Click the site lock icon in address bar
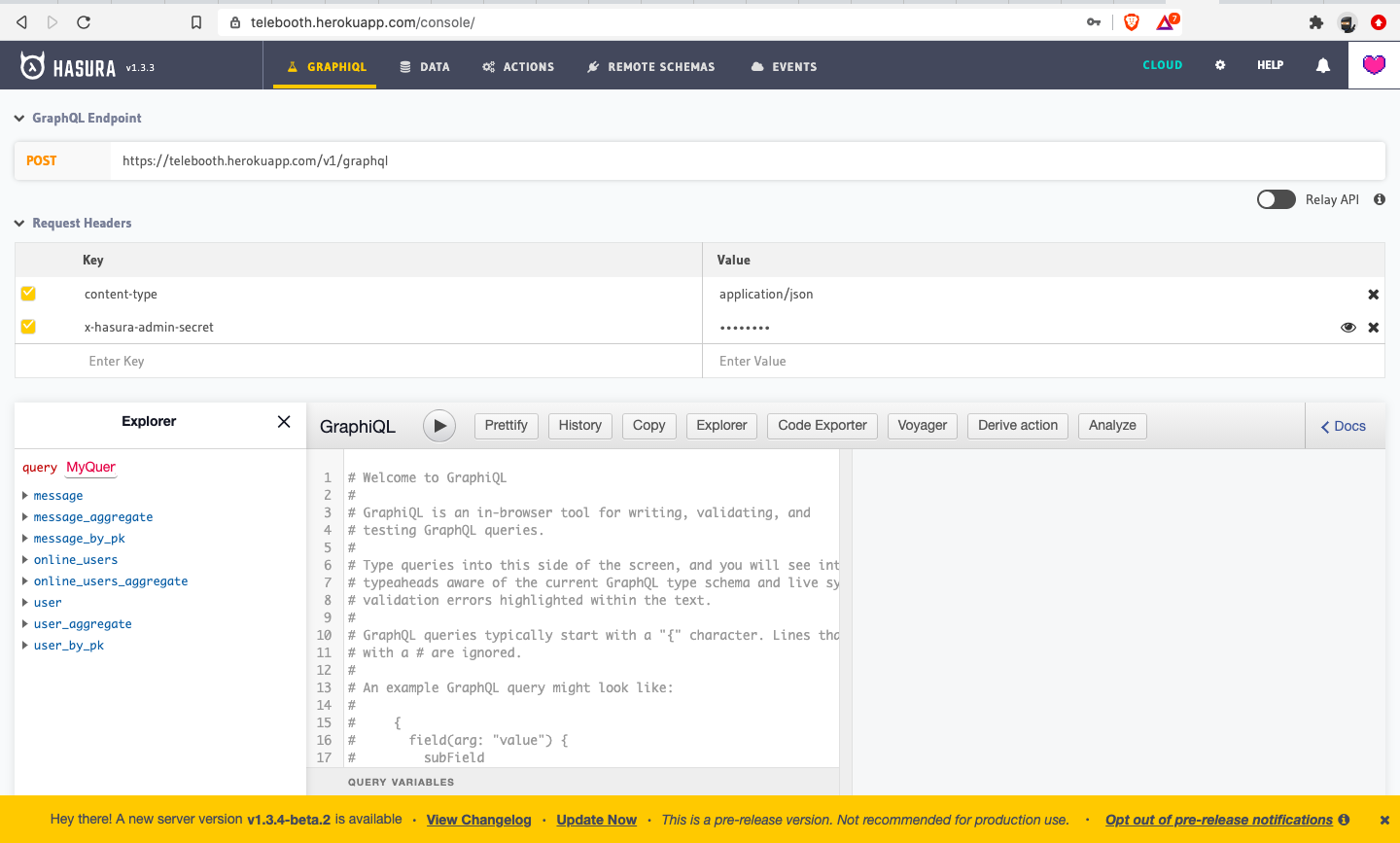Image resolution: width=1400 pixels, height=843 pixels. click(234, 22)
